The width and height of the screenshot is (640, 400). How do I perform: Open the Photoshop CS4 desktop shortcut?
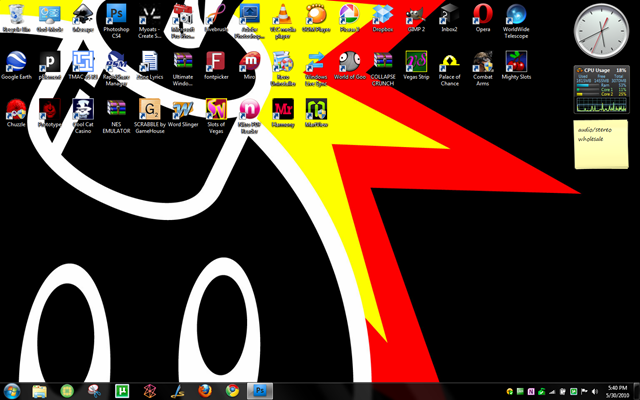(x=116, y=21)
